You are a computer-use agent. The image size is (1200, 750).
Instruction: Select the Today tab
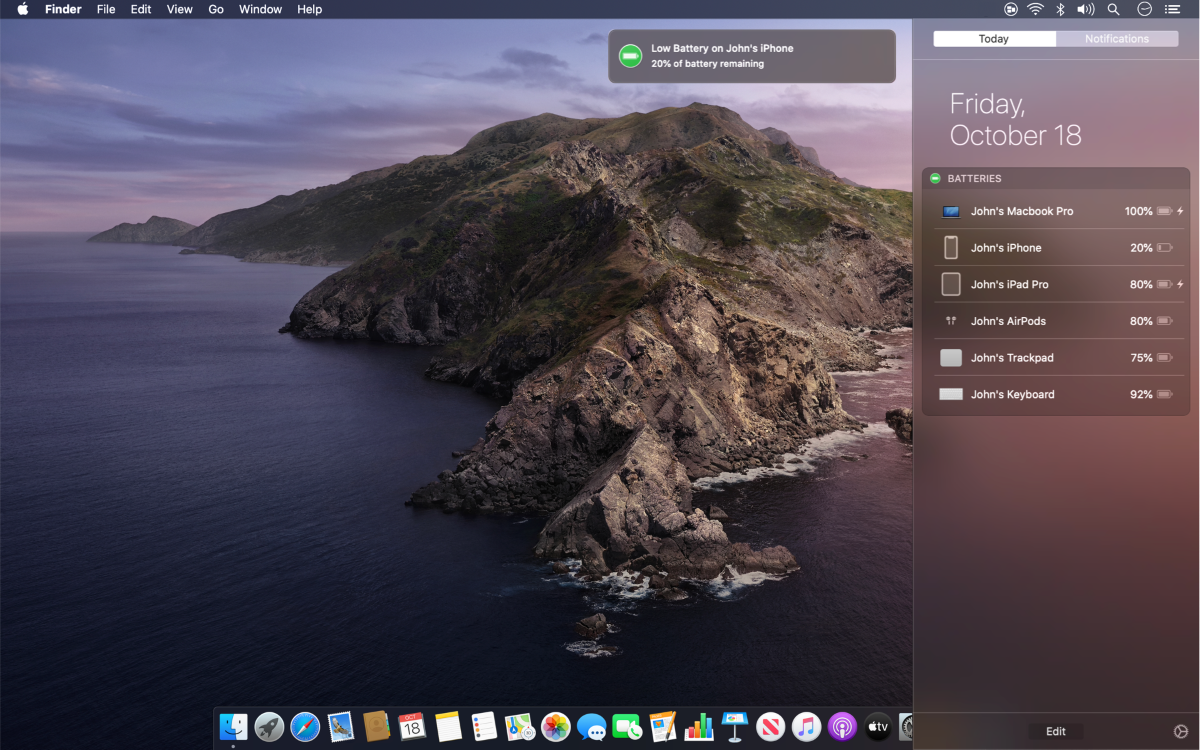[993, 38]
